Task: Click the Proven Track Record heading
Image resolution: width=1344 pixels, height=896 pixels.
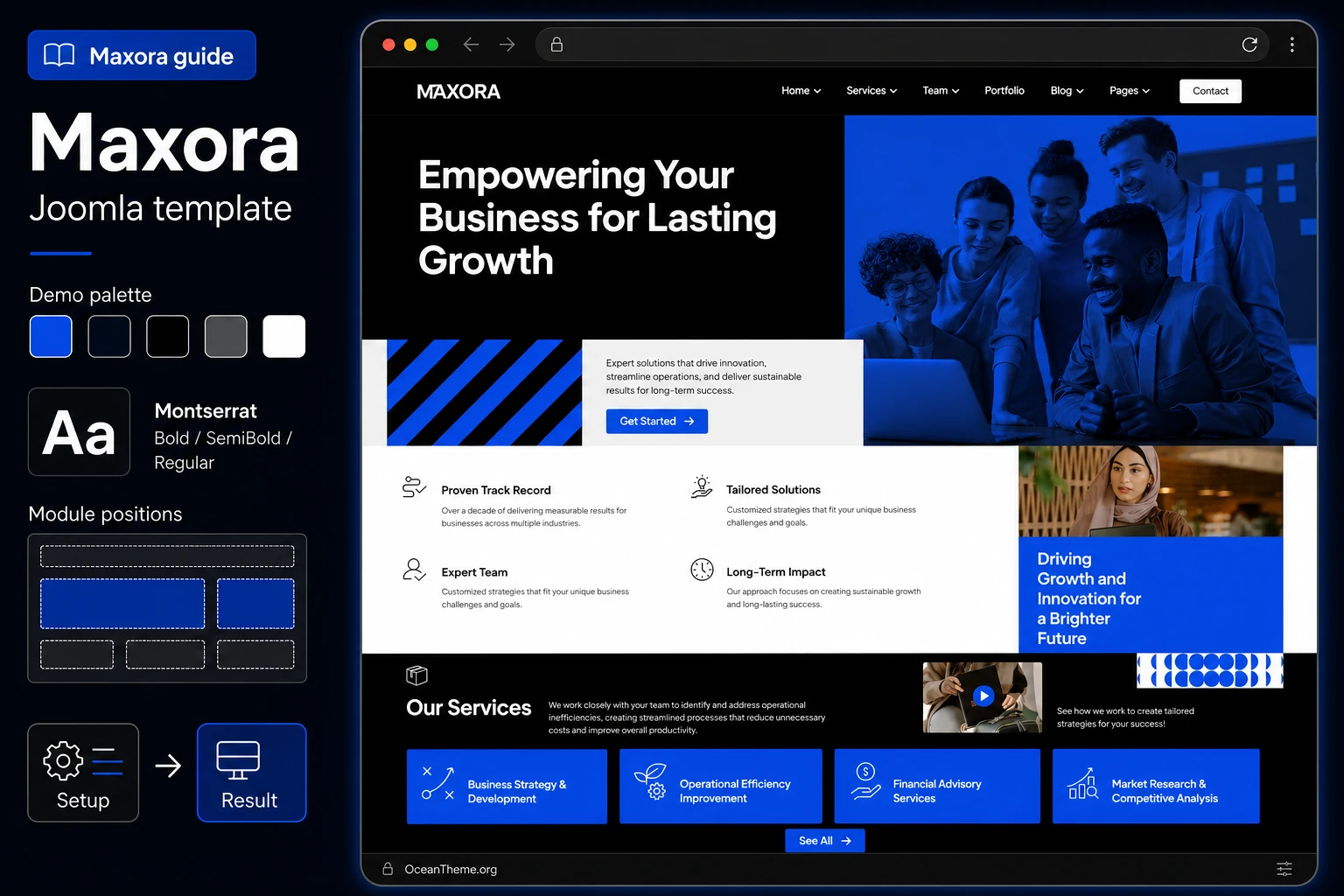Action: point(496,490)
